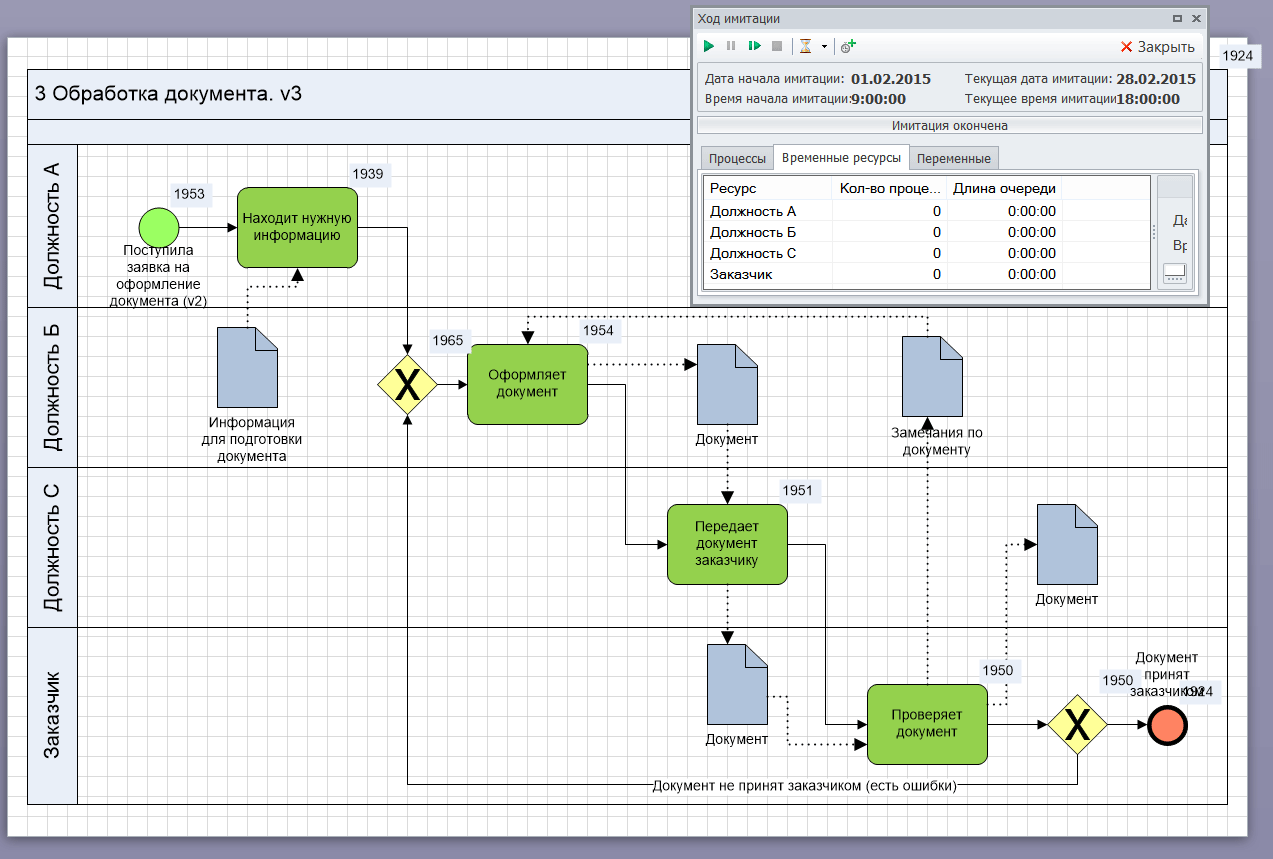
Task: Click the hourglass simulation speed icon
Action: [805, 46]
